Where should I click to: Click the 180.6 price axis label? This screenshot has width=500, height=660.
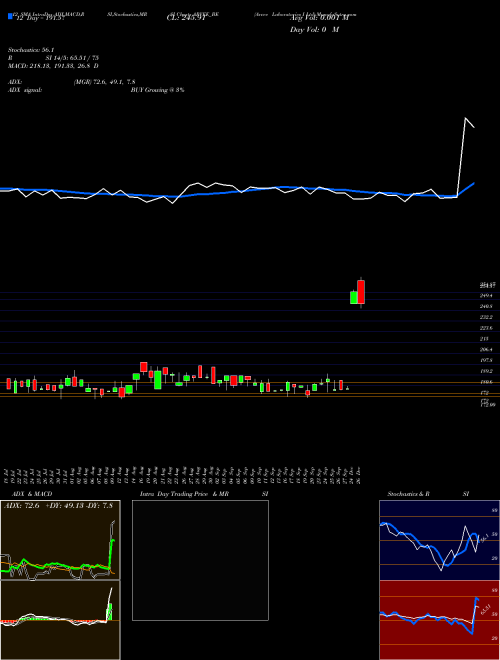pyautogui.click(x=486, y=382)
